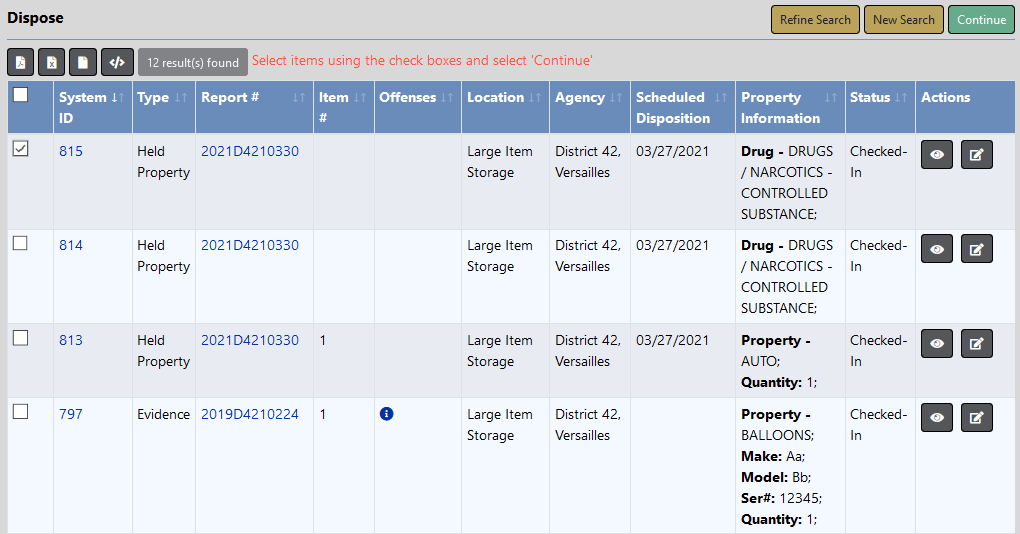The height and width of the screenshot is (534, 1020).
Task: Edit the System ID 797 record
Action: click(977, 419)
